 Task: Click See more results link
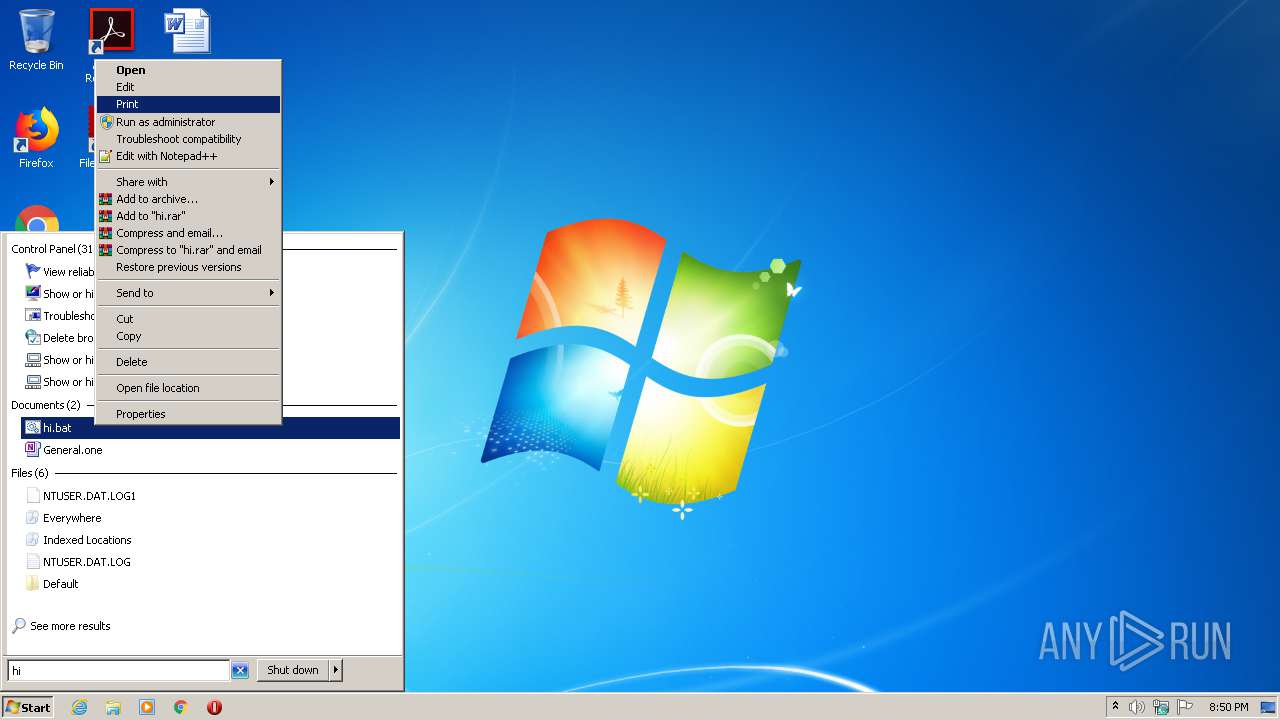[70, 626]
